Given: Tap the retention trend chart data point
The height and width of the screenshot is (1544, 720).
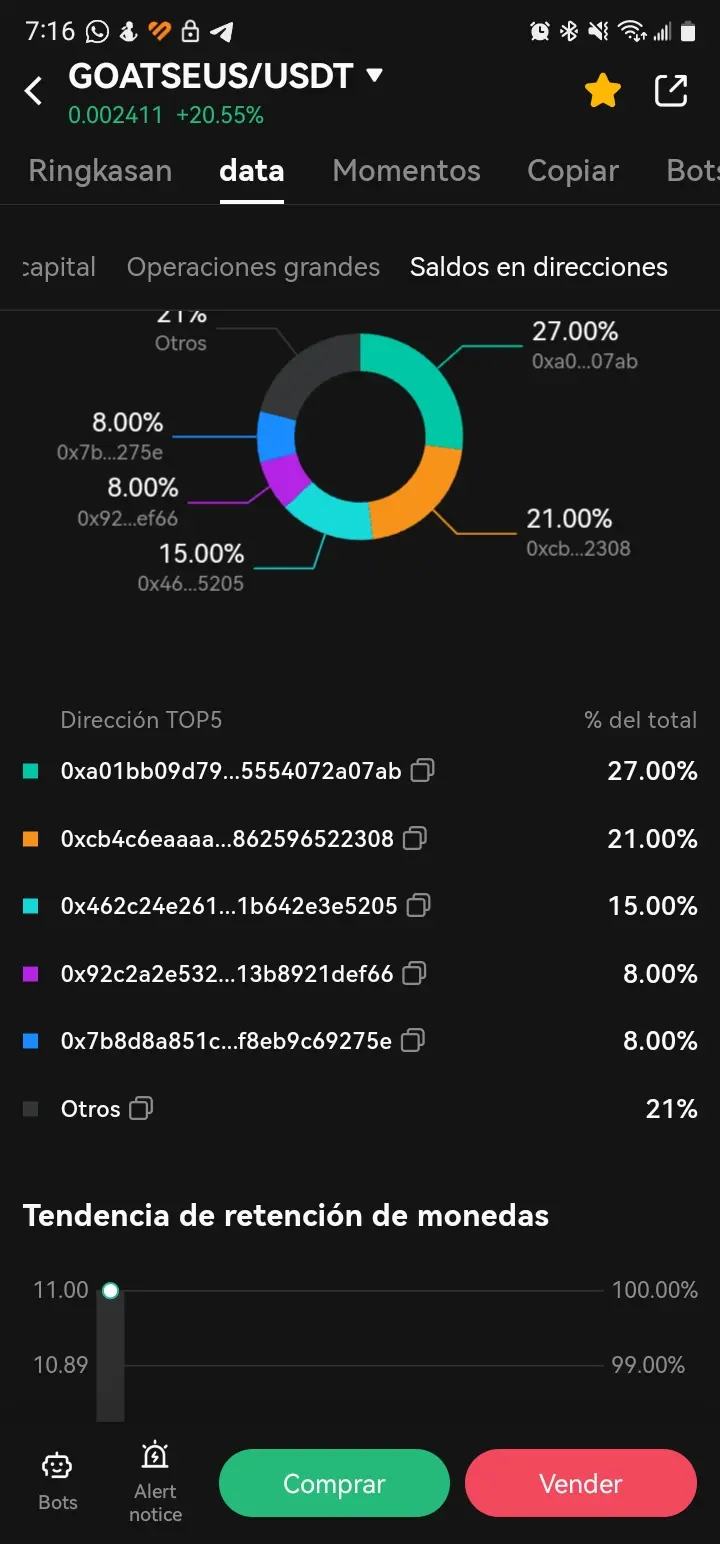Looking at the screenshot, I should (110, 1291).
